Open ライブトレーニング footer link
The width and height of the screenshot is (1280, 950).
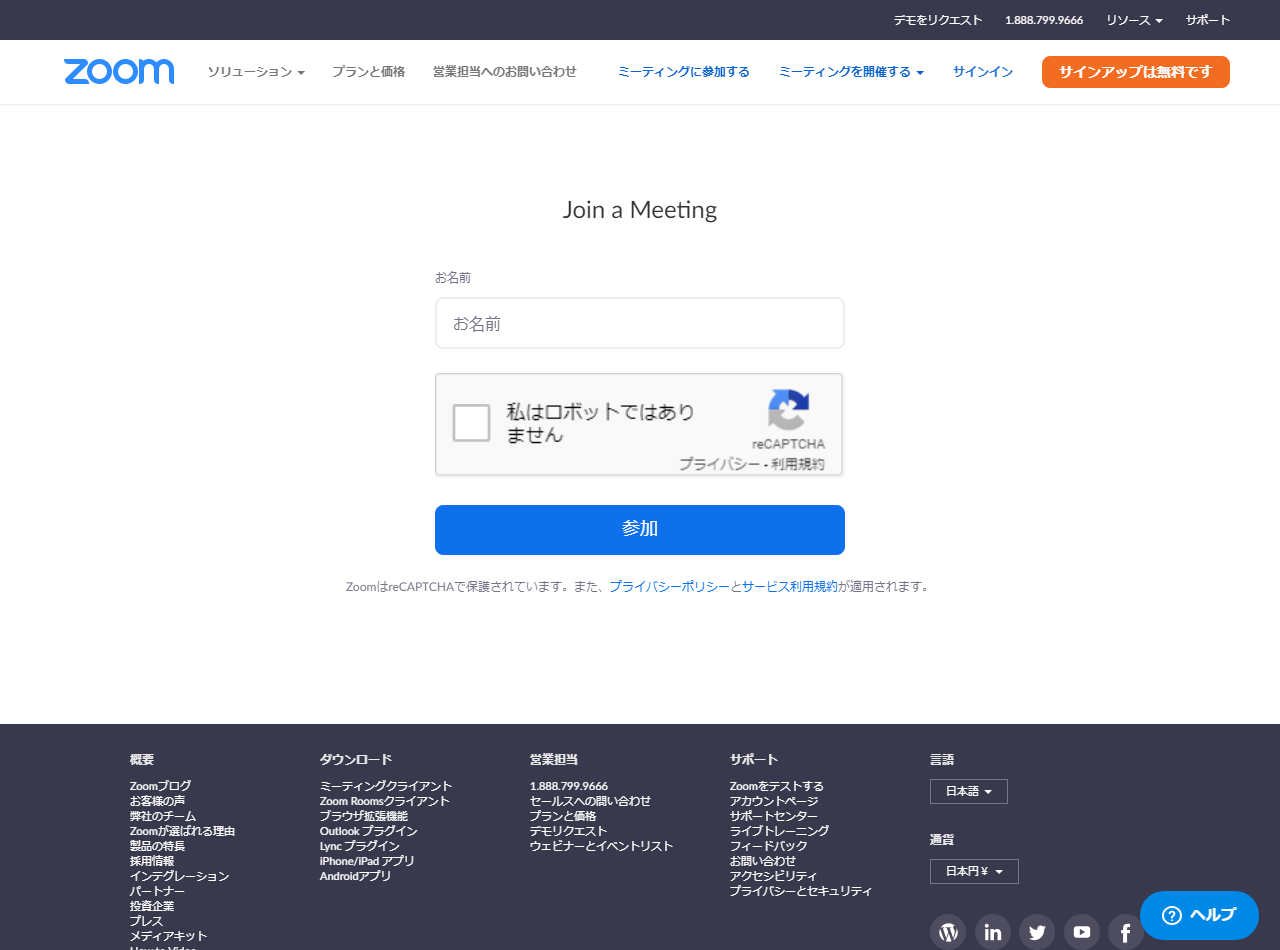pos(779,831)
